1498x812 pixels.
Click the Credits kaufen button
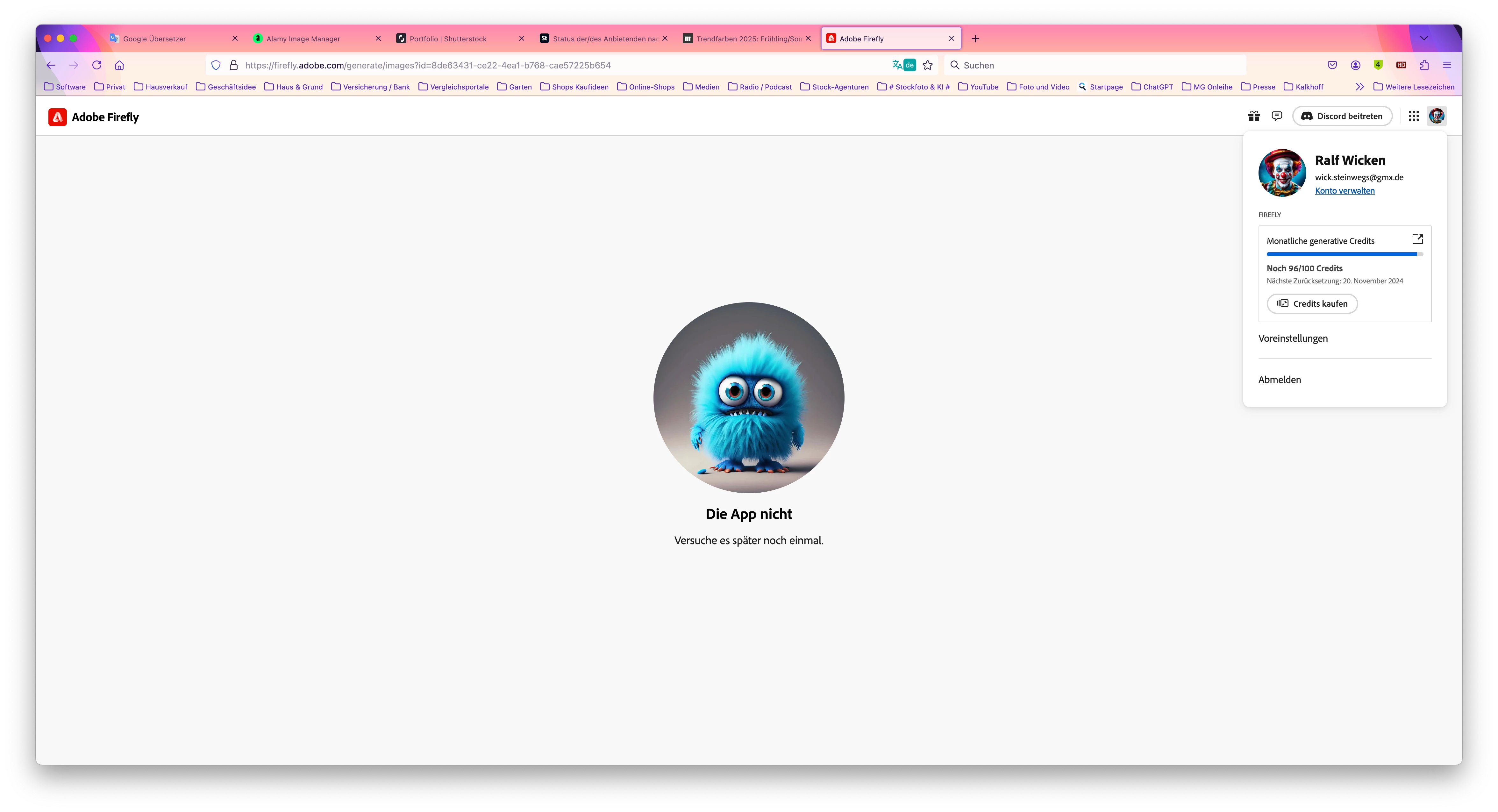[1312, 304]
